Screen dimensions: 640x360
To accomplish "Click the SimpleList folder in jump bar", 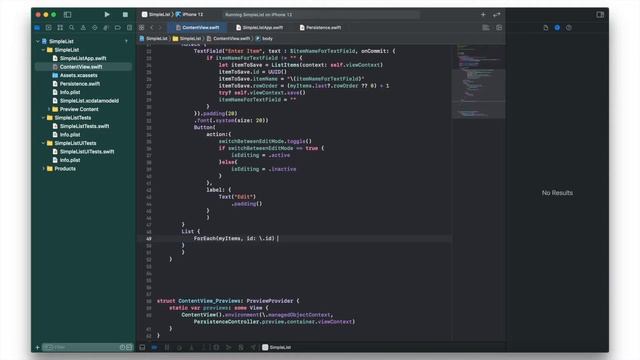I will (187, 38).
